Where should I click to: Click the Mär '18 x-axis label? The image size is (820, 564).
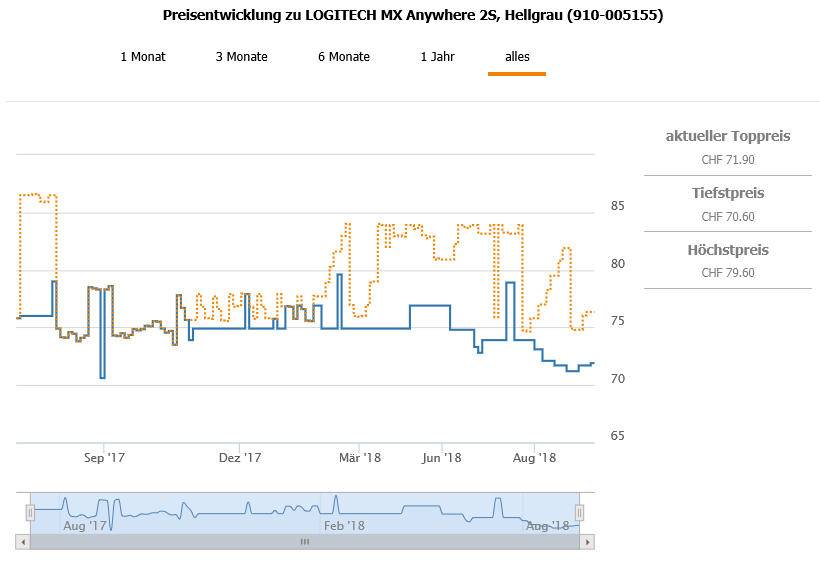pos(360,458)
